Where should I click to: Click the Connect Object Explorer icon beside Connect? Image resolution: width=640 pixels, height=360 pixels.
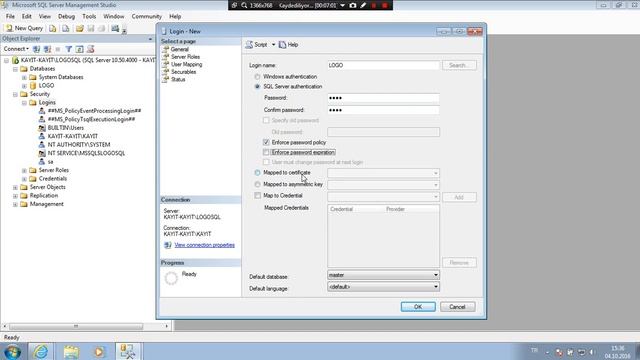36,49
